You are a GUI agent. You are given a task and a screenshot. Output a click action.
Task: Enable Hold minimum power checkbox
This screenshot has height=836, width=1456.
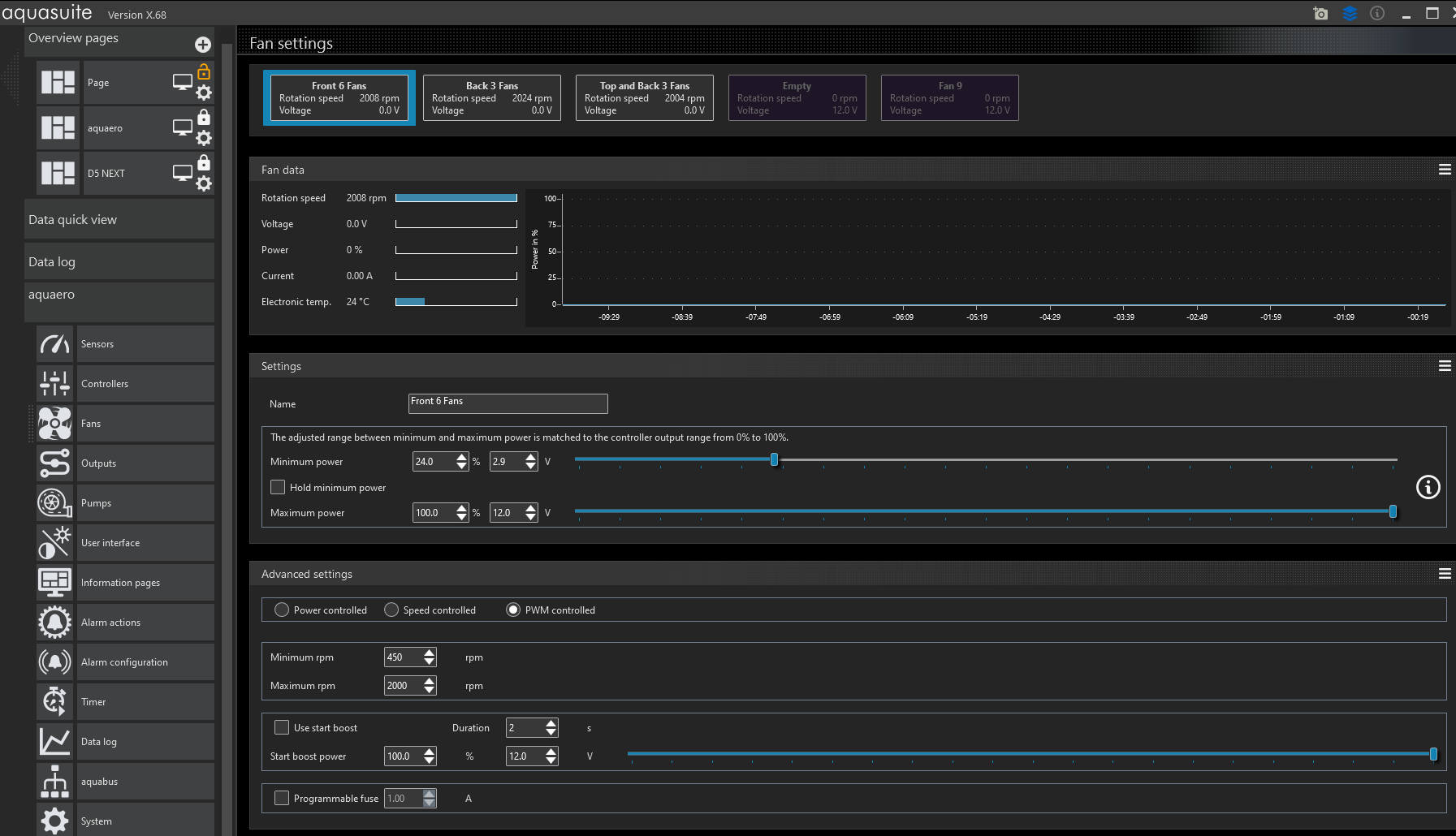click(x=278, y=487)
